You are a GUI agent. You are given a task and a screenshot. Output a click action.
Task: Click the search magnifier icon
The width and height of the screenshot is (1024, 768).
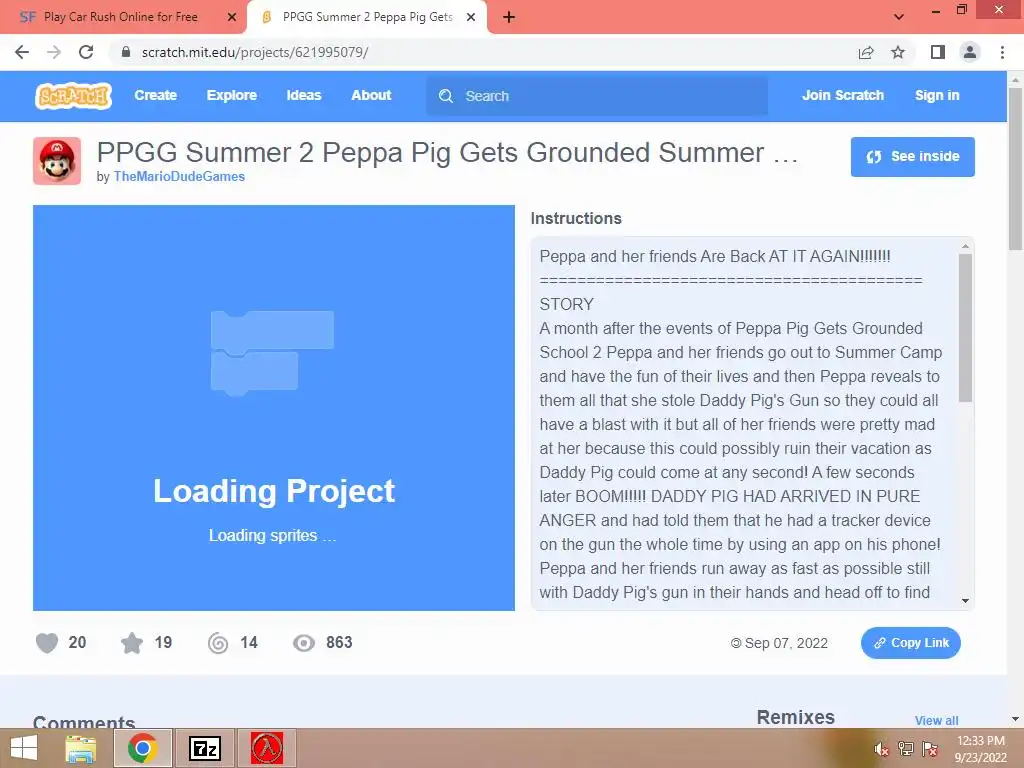[x=446, y=96]
